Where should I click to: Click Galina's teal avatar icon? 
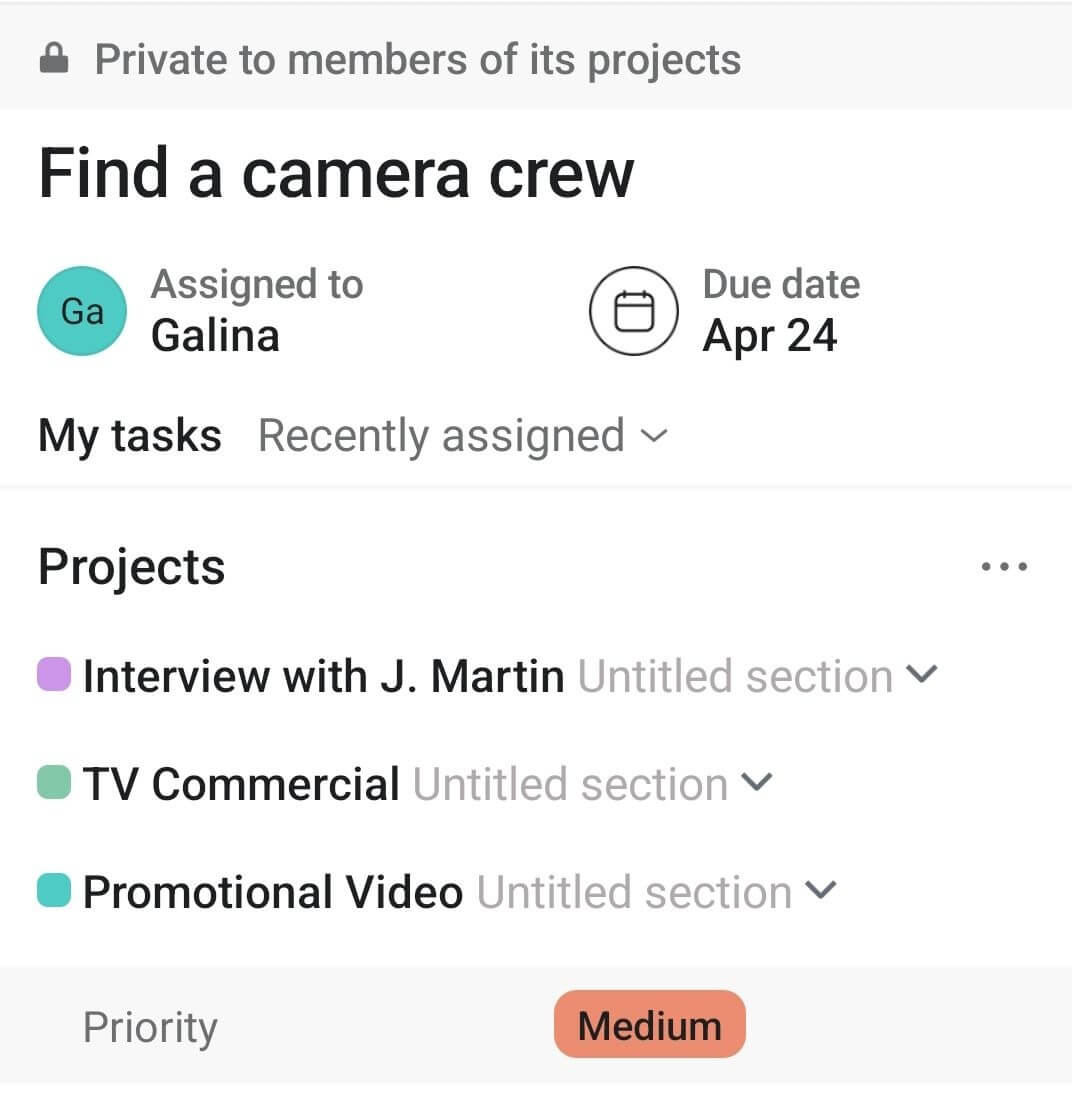click(x=82, y=311)
